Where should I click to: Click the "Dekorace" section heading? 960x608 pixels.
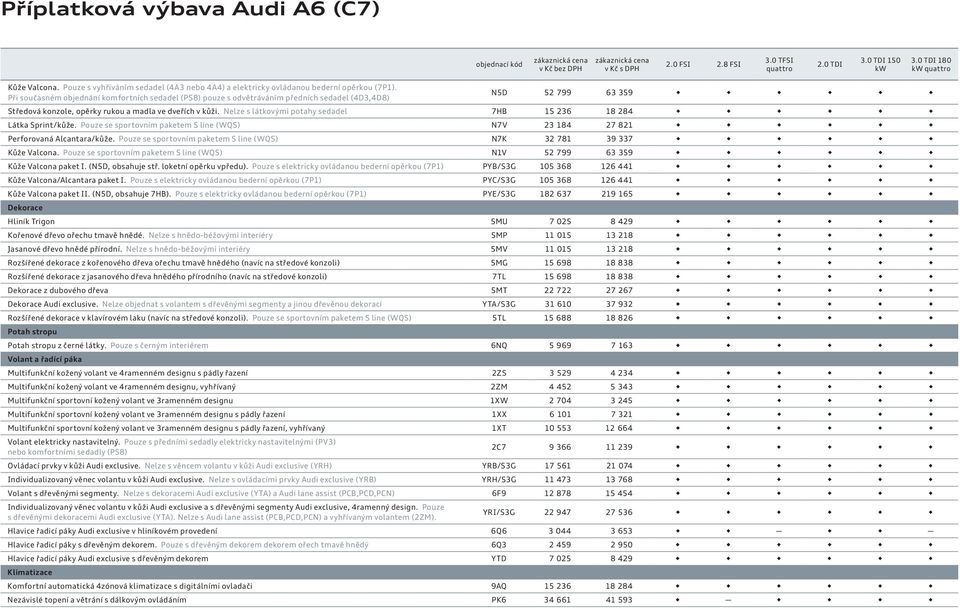point(25,208)
